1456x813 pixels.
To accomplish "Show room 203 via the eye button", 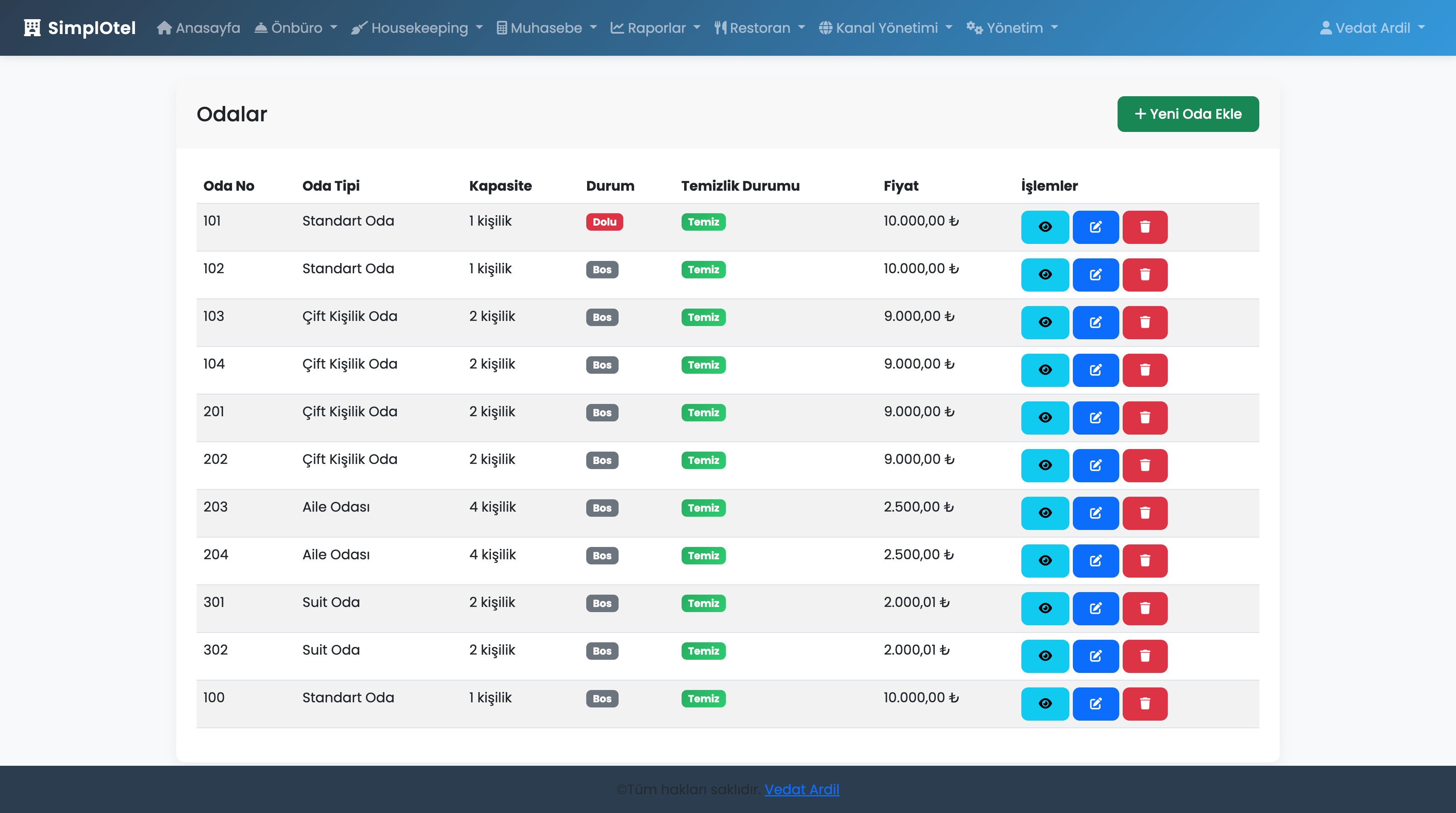I will coord(1044,513).
